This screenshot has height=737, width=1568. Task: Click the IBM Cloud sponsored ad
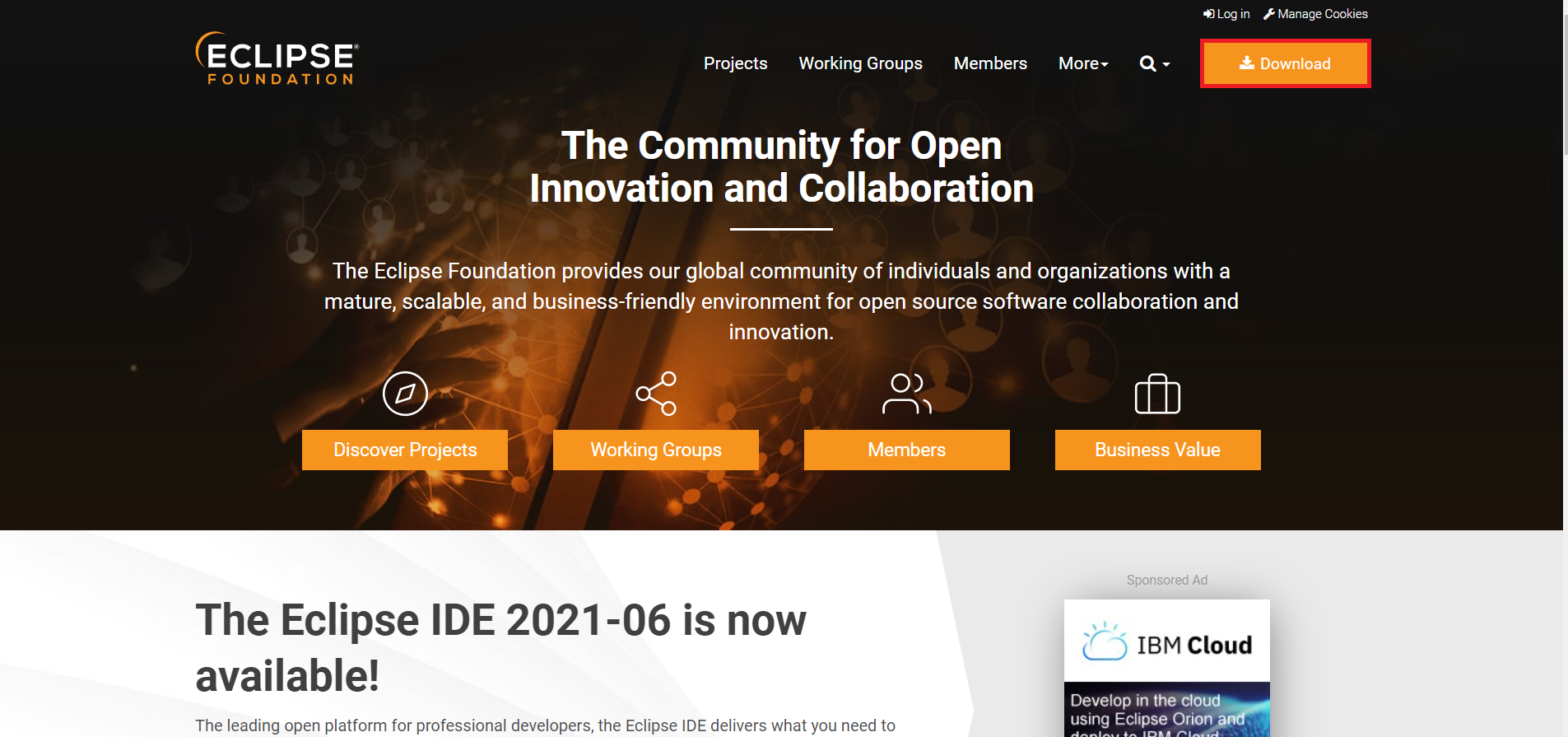pyautogui.click(x=1167, y=668)
